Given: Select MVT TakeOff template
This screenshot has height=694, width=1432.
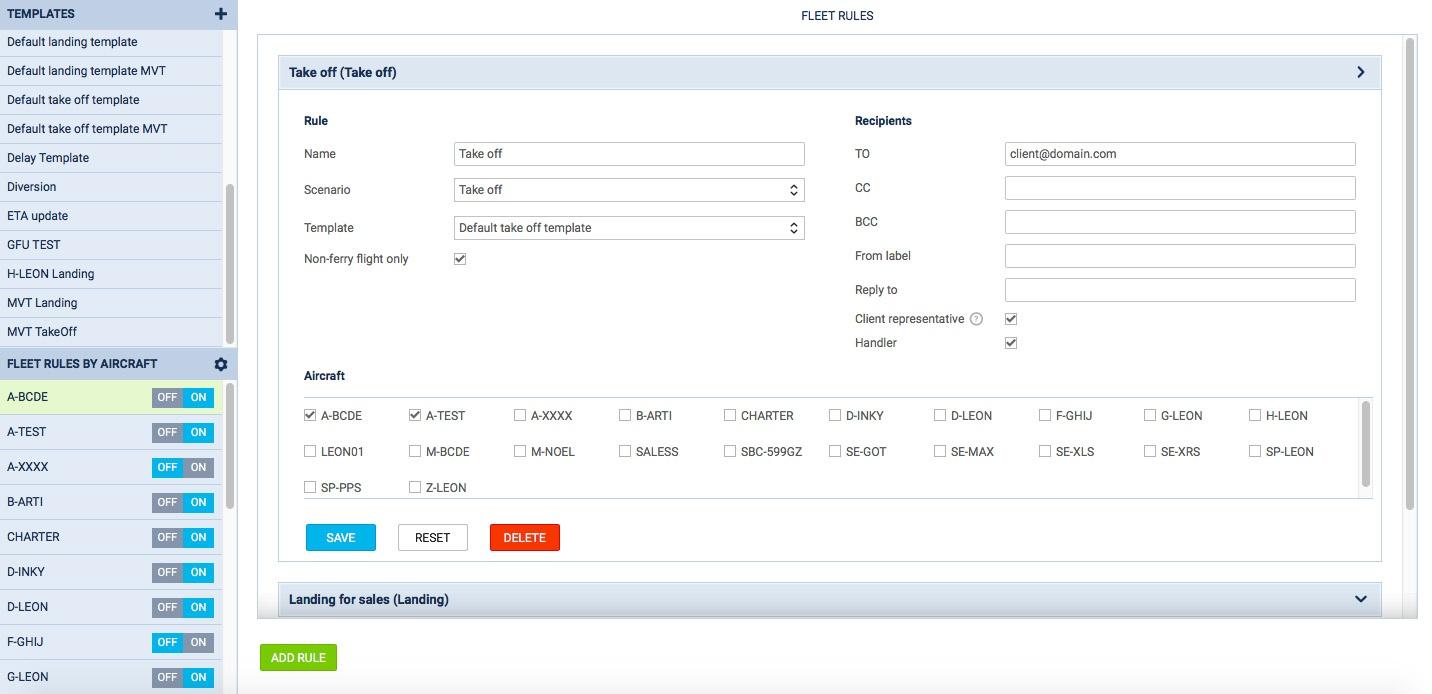Looking at the screenshot, I should (x=42, y=332).
